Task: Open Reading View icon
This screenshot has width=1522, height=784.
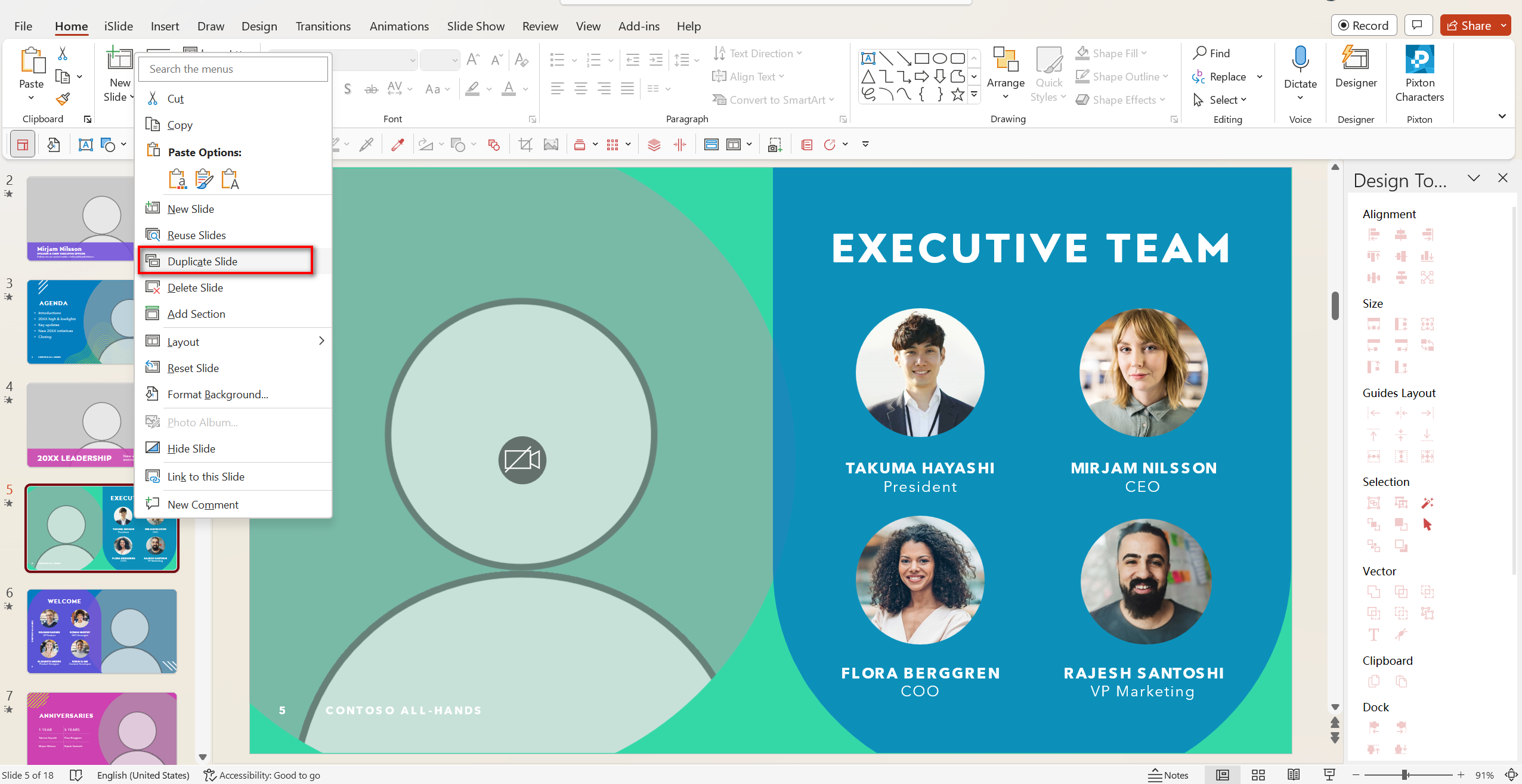Action: (x=1294, y=774)
